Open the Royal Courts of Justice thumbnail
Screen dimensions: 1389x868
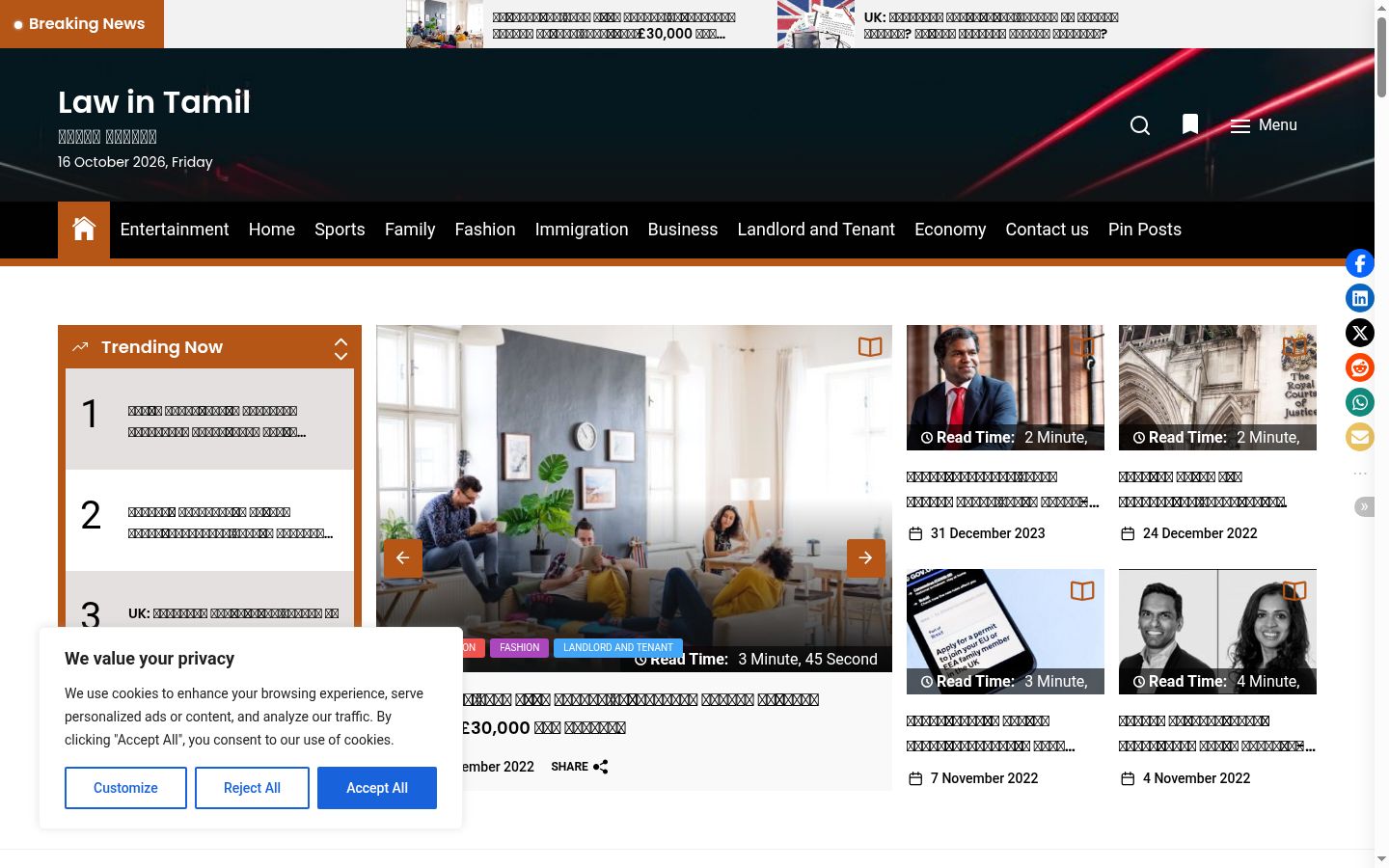point(1217,388)
